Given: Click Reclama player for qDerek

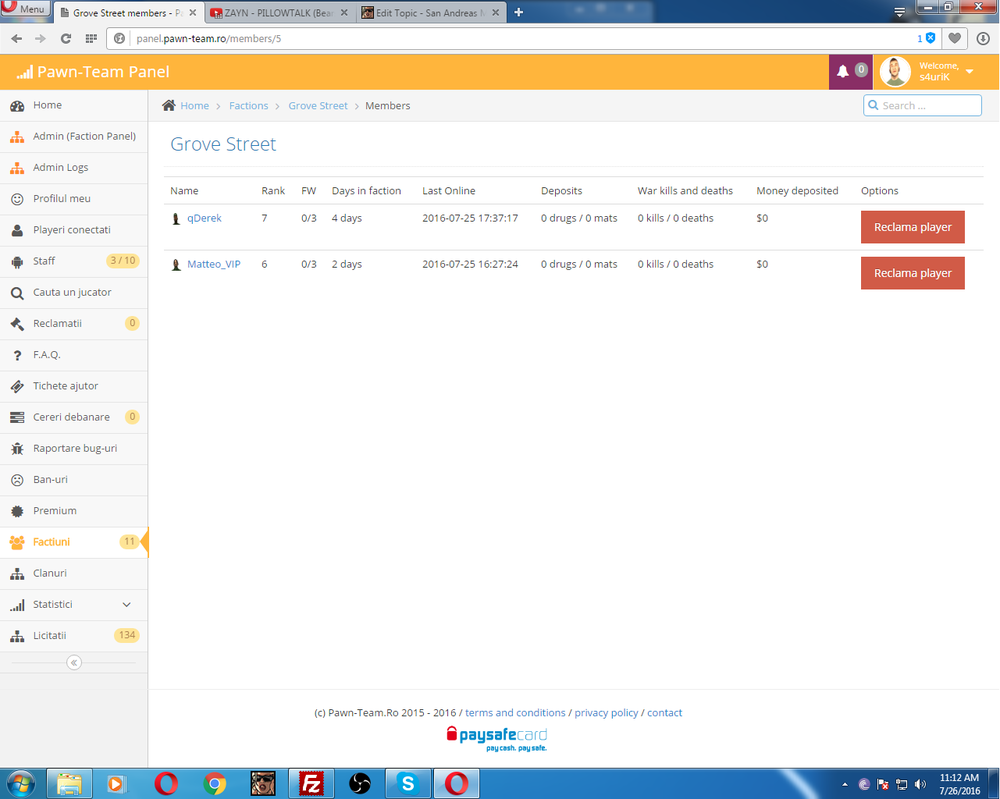Looking at the screenshot, I should click(x=913, y=227).
